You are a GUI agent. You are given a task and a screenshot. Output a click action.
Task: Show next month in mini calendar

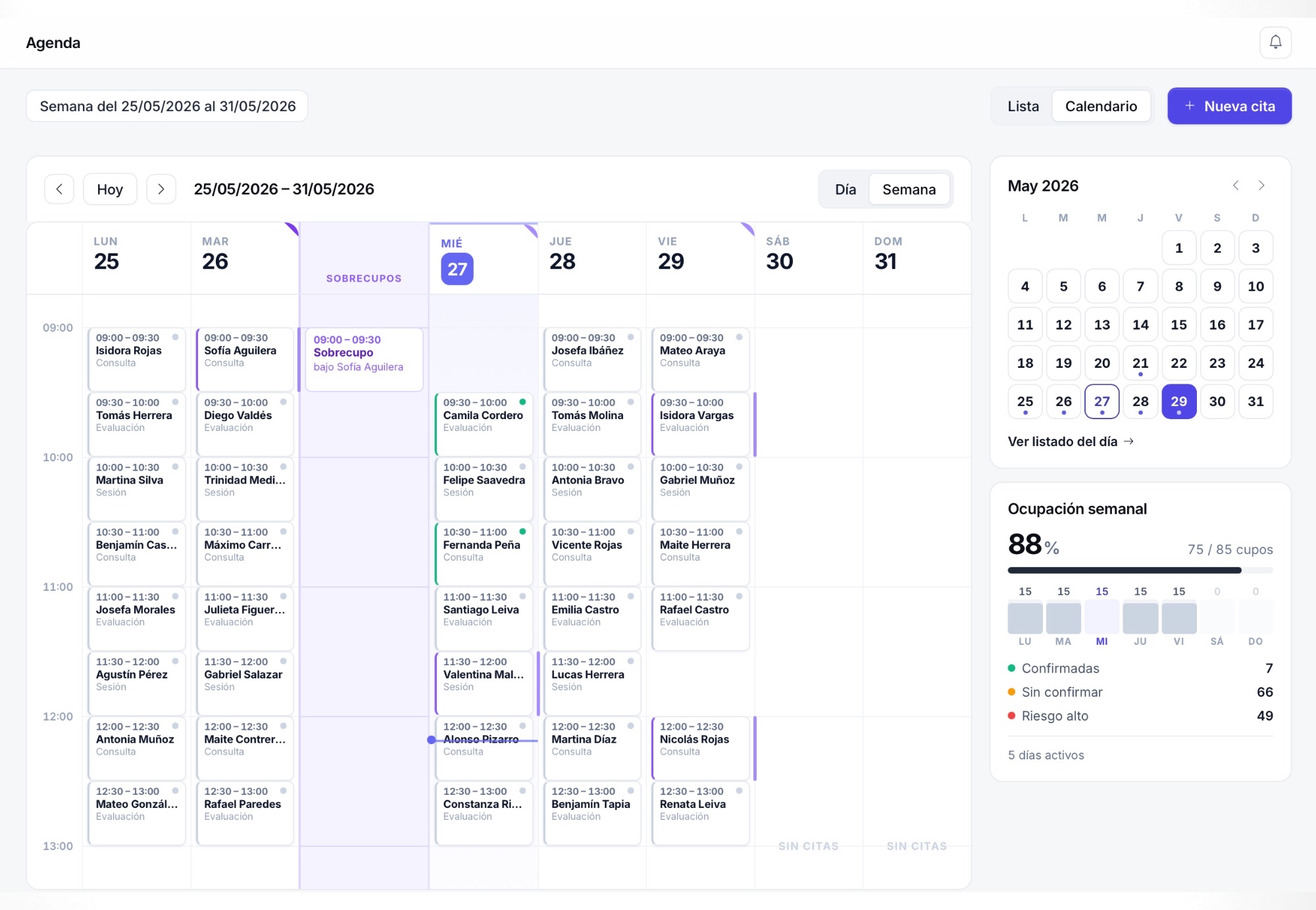[x=1261, y=186]
